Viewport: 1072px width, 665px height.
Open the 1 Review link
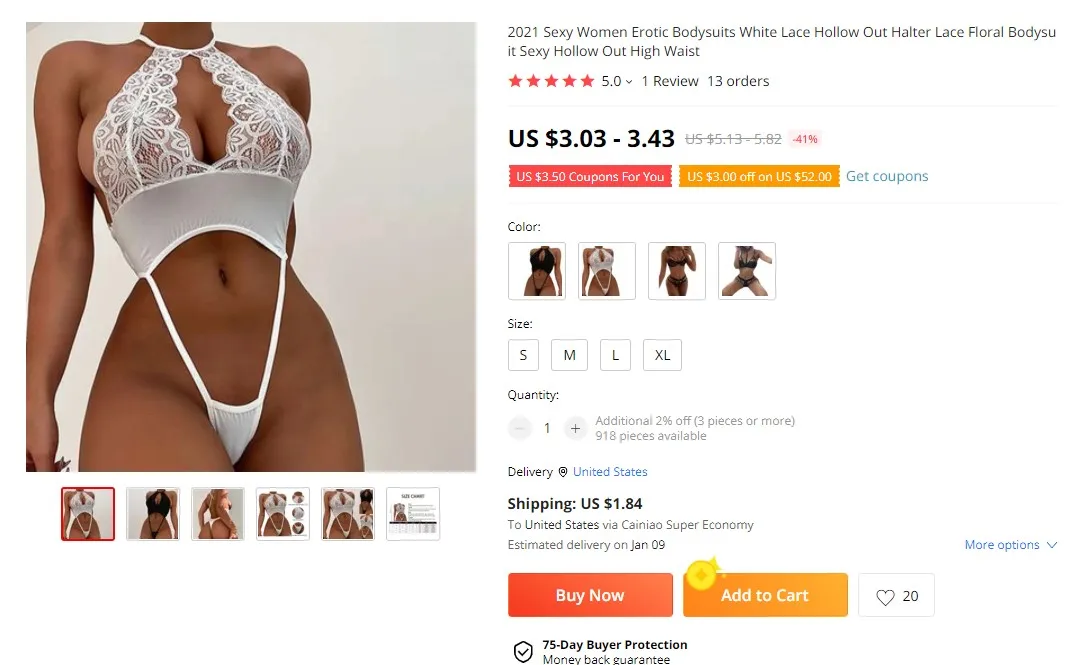670,81
